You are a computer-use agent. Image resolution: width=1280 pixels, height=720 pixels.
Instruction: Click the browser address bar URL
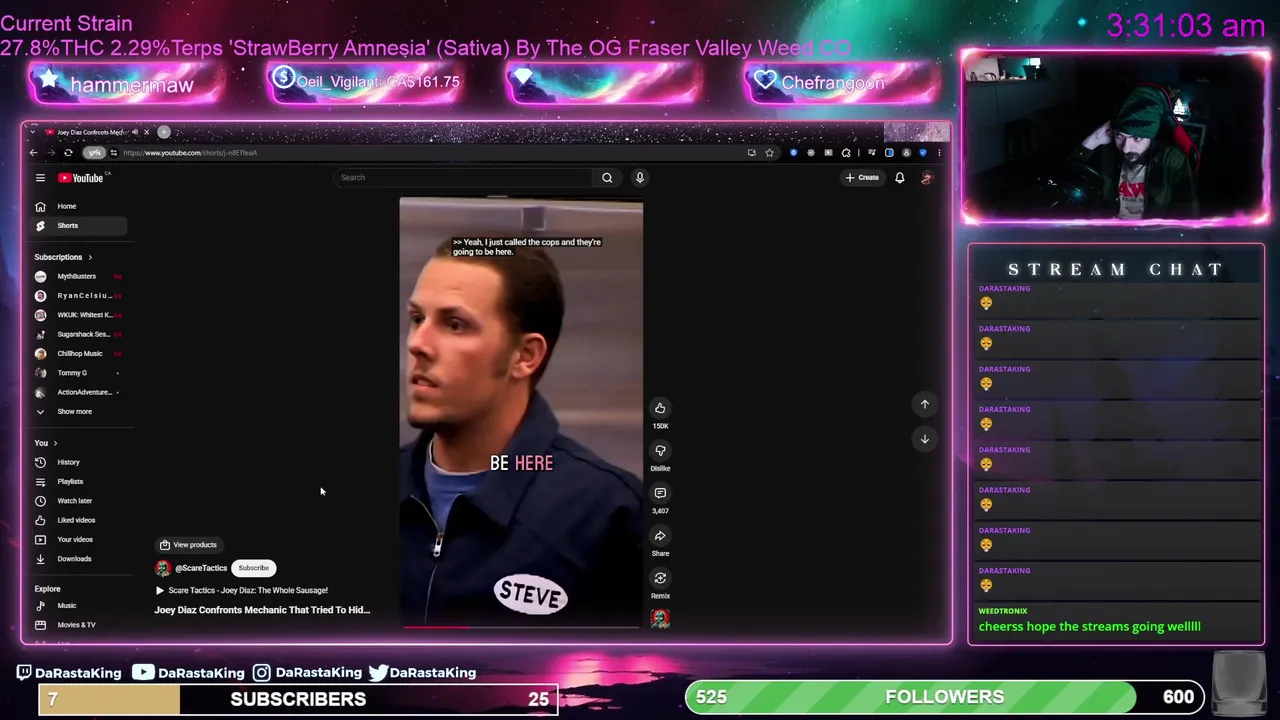point(190,153)
